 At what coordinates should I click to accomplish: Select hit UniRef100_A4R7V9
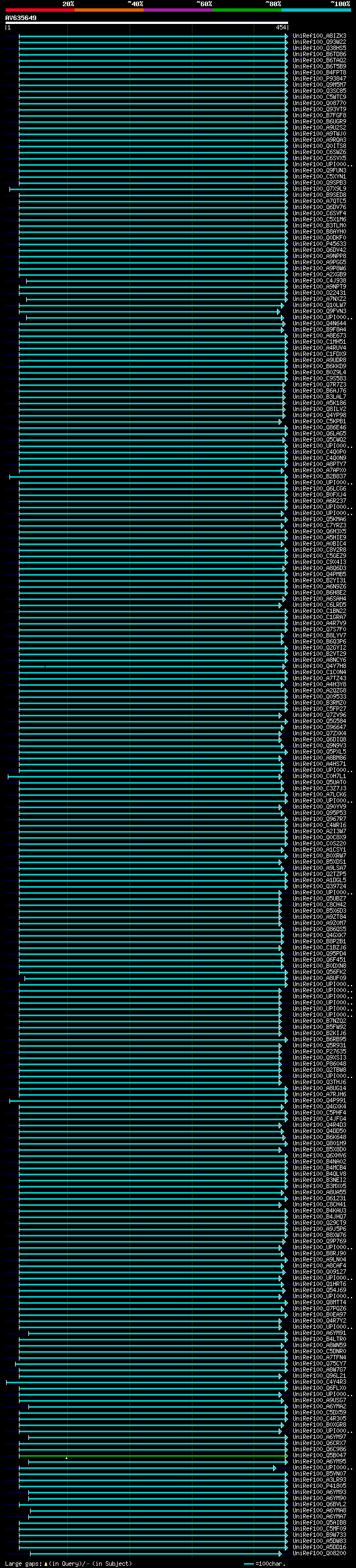[319, 623]
